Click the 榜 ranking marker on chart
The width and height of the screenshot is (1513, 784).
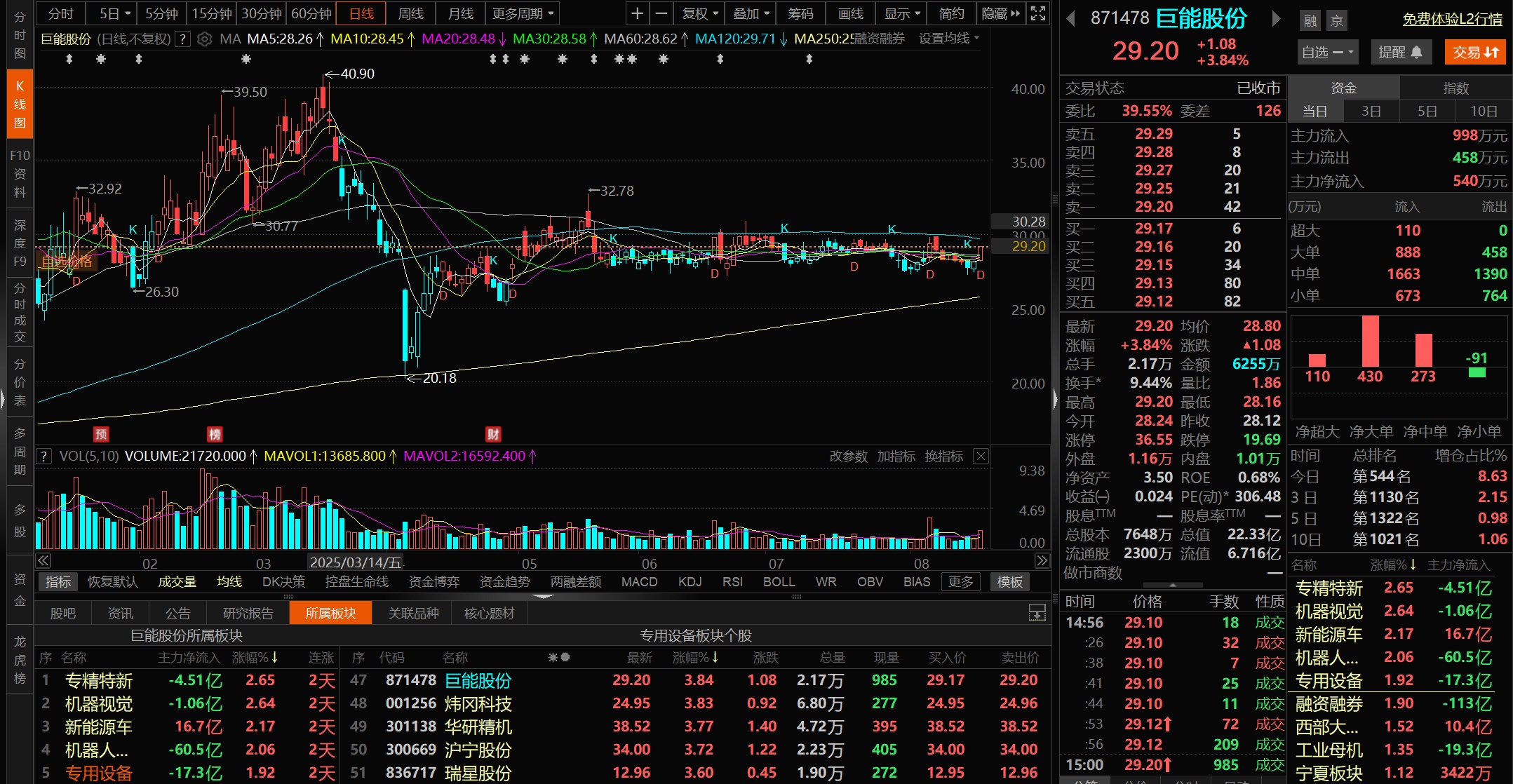click(215, 434)
